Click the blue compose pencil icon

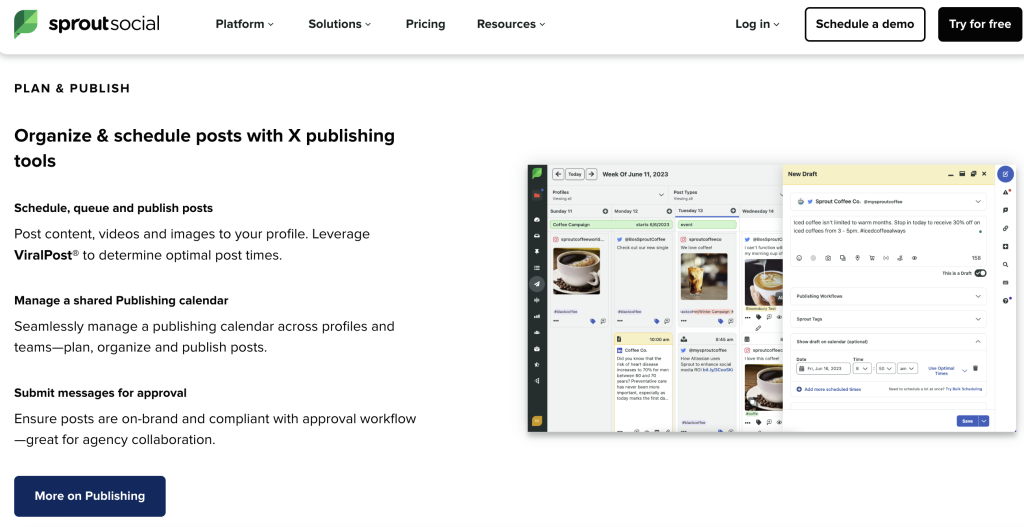click(x=1005, y=174)
